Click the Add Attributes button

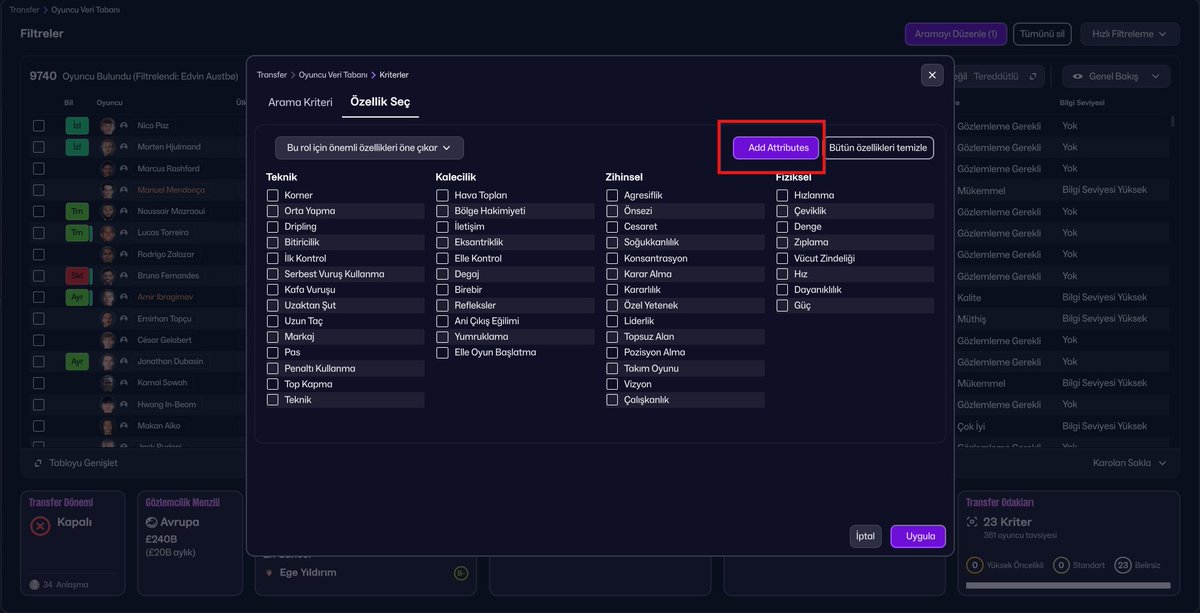(777, 148)
